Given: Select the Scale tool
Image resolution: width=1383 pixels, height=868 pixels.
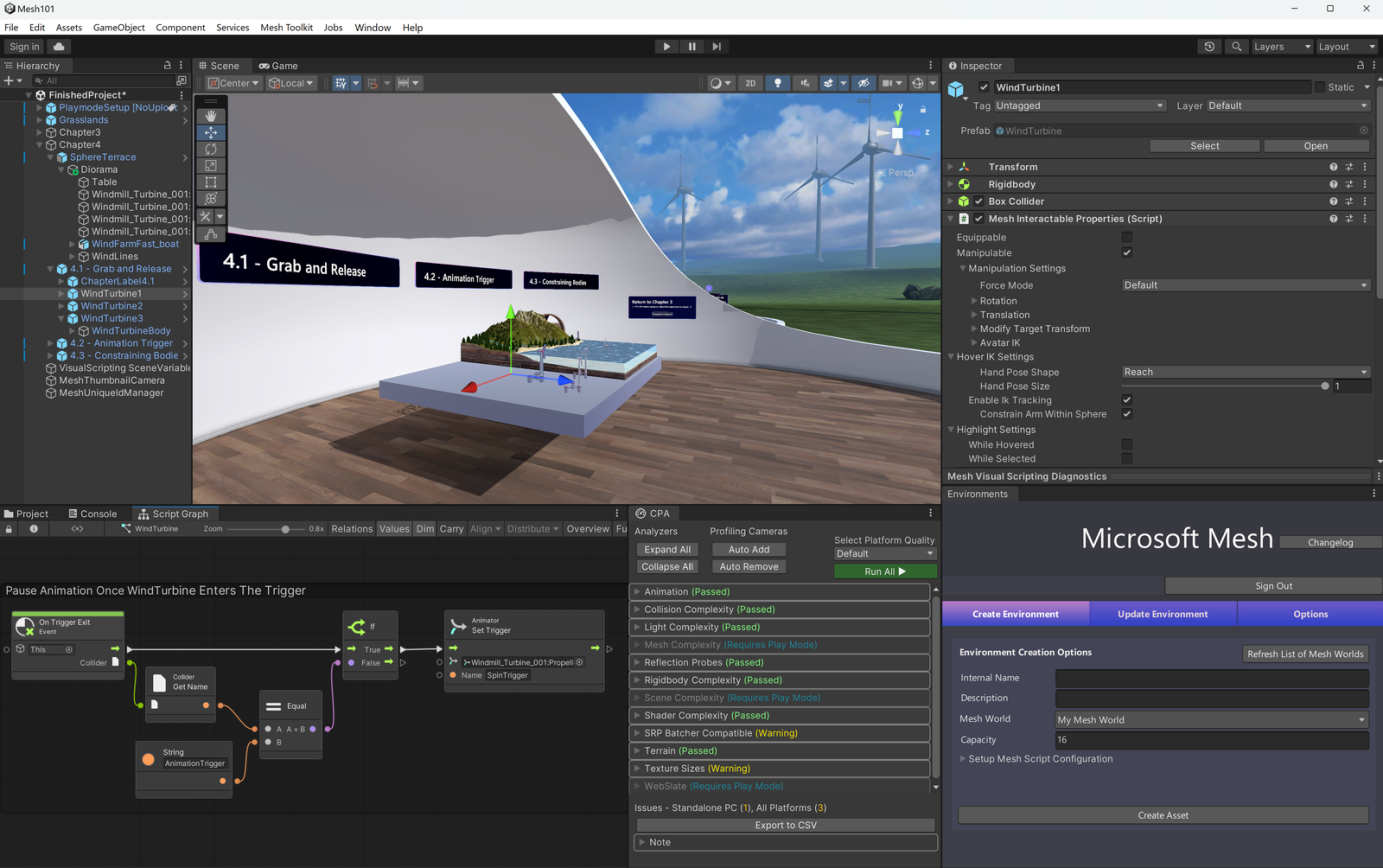Looking at the screenshot, I should point(211,164).
